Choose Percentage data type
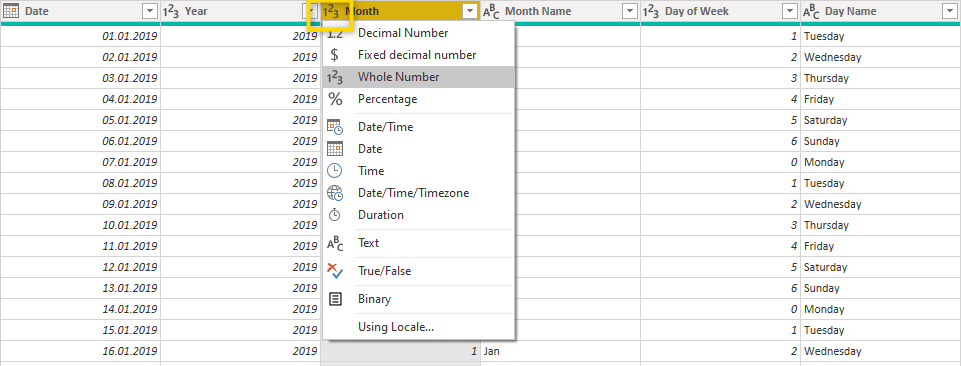The width and height of the screenshot is (961, 366). click(x=419, y=99)
